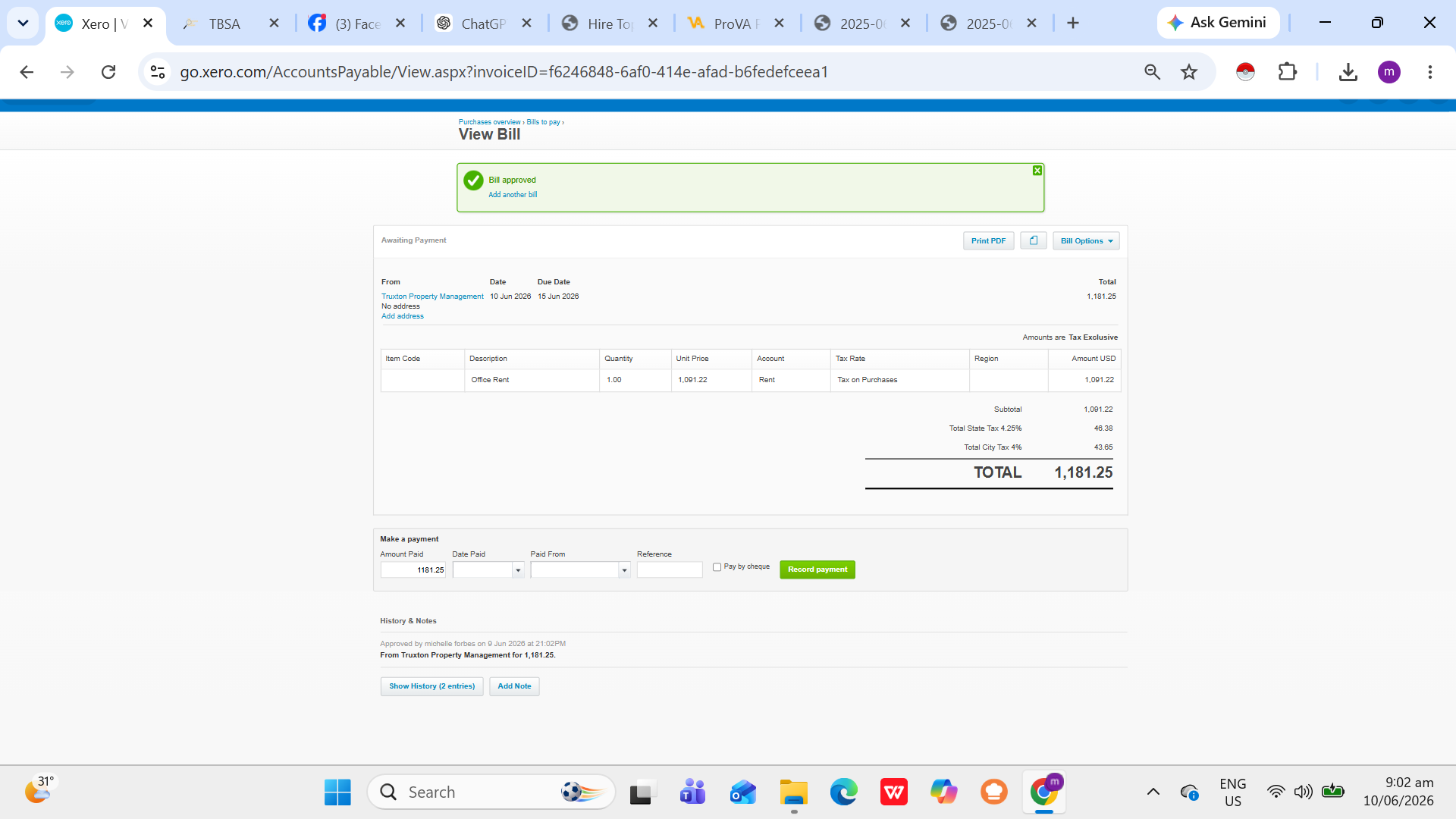Go to Bills to pay breadcrumb
This screenshot has width=1456, height=819.
(544, 122)
